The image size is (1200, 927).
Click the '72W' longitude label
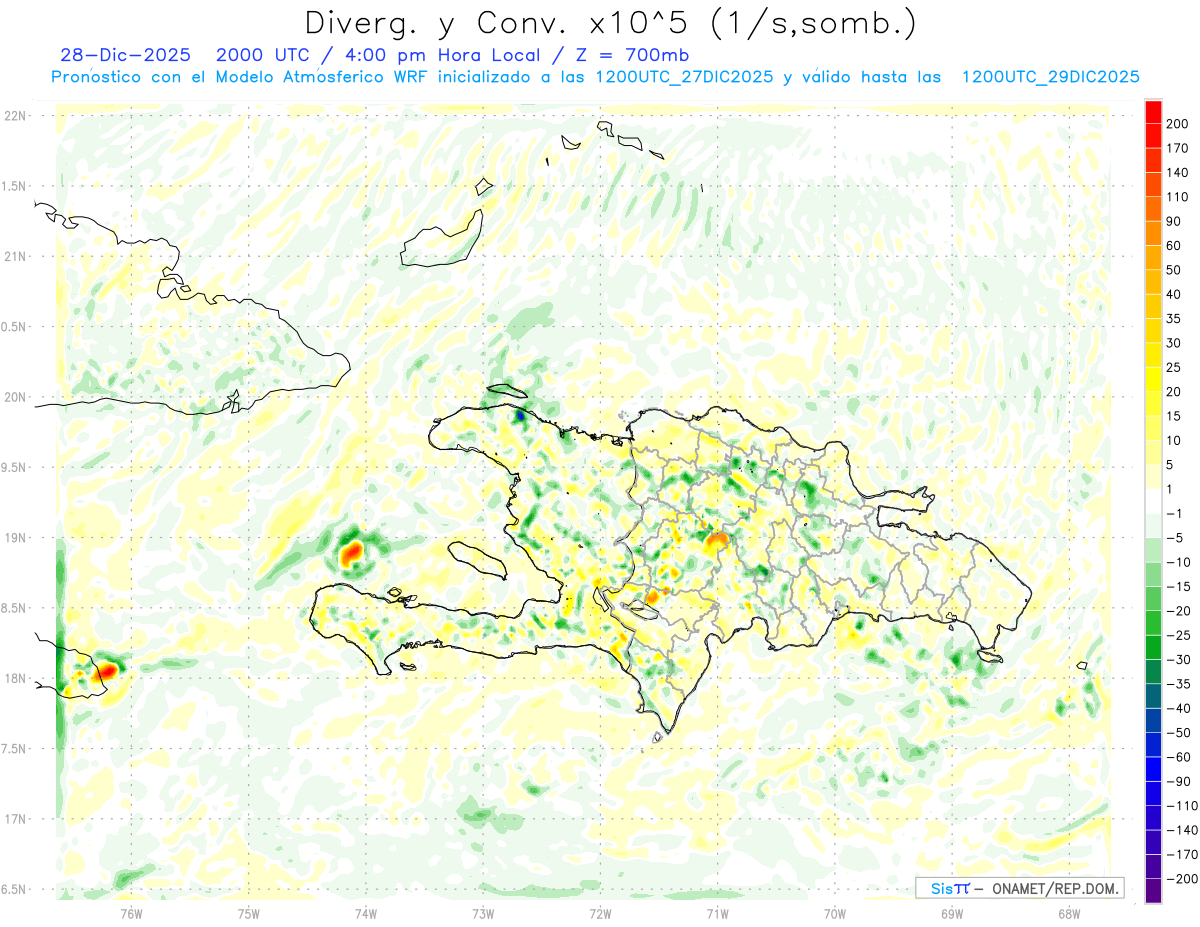(x=600, y=912)
